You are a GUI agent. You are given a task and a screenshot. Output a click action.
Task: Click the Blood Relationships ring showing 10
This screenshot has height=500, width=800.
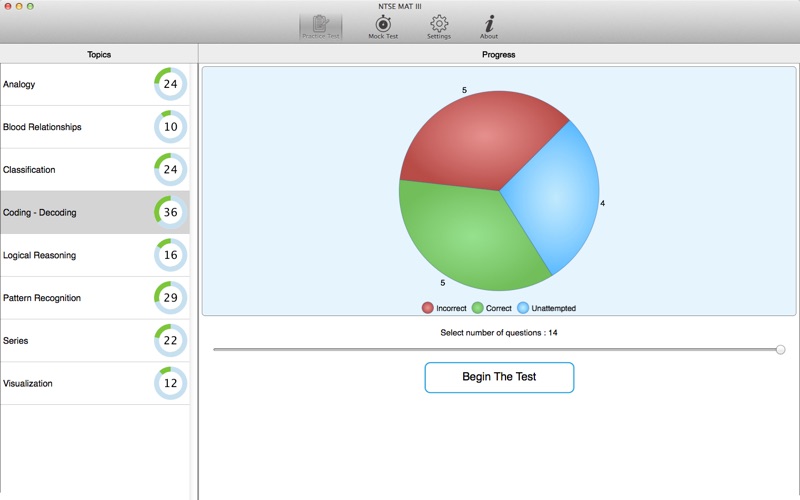point(170,127)
